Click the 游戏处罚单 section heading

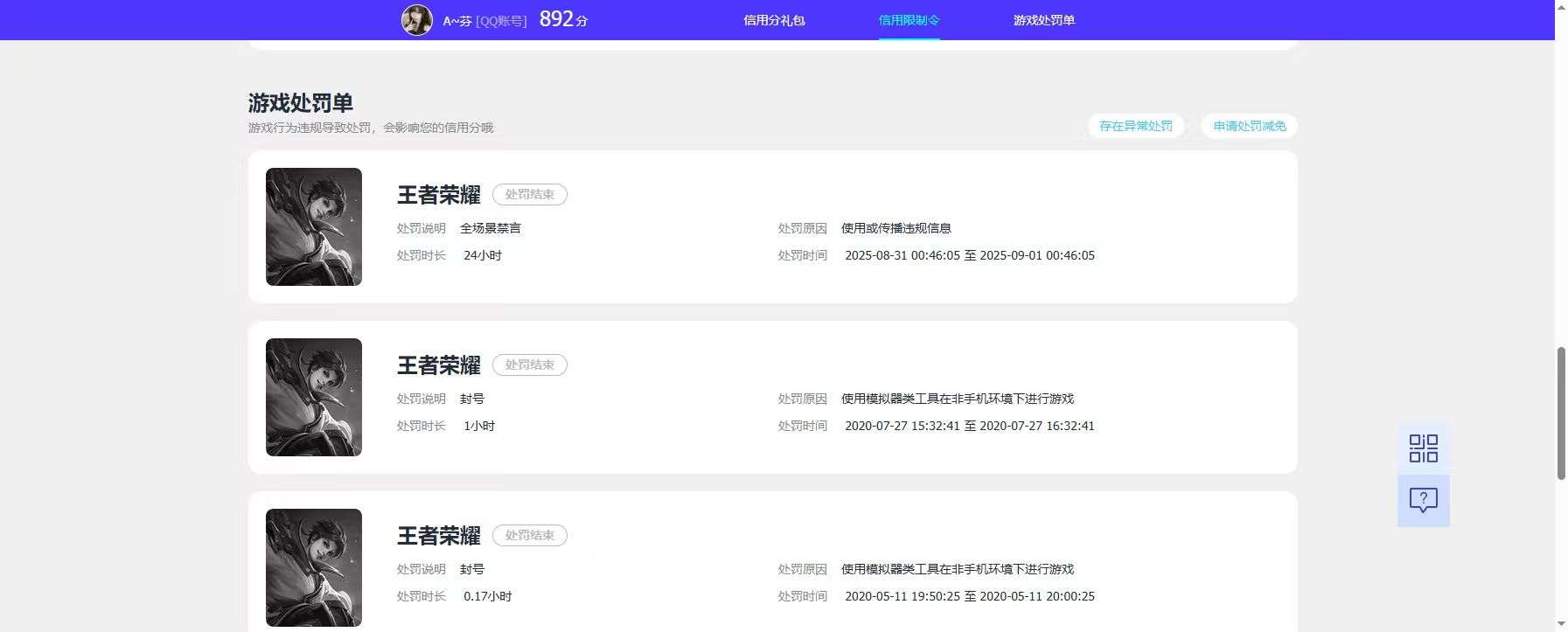coord(301,102)
